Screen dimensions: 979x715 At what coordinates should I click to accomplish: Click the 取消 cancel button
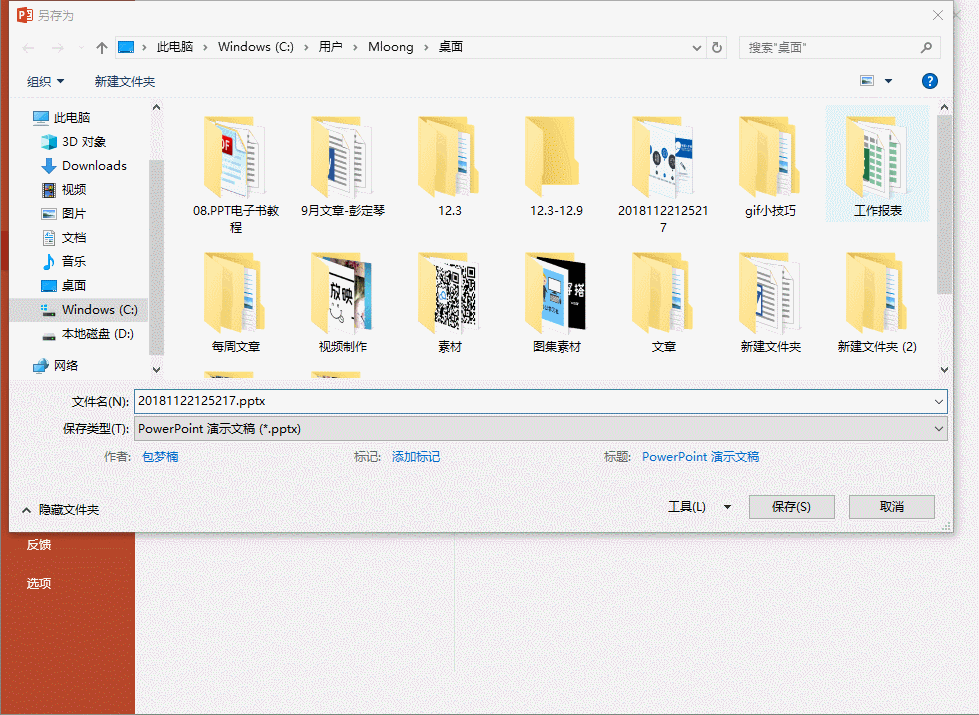point(891,506)
